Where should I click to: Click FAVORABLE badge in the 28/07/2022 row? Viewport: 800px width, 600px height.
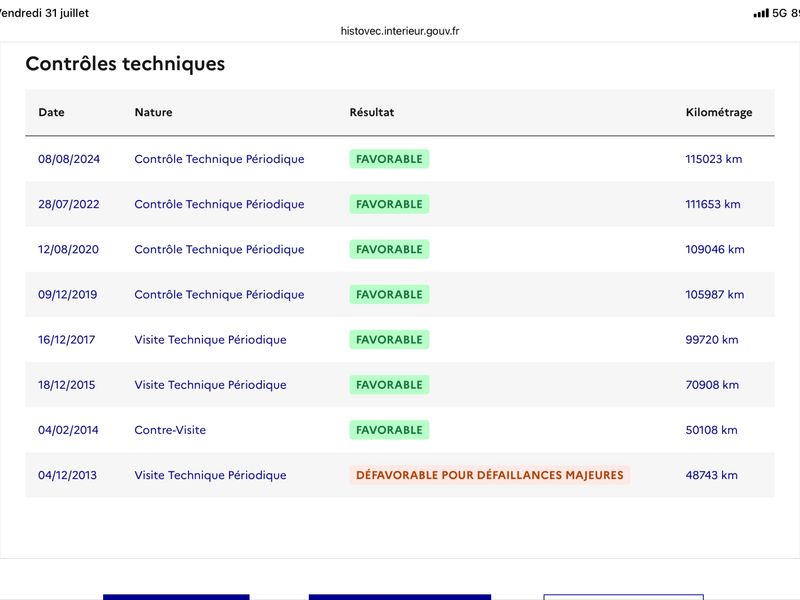tap(389, 204)
